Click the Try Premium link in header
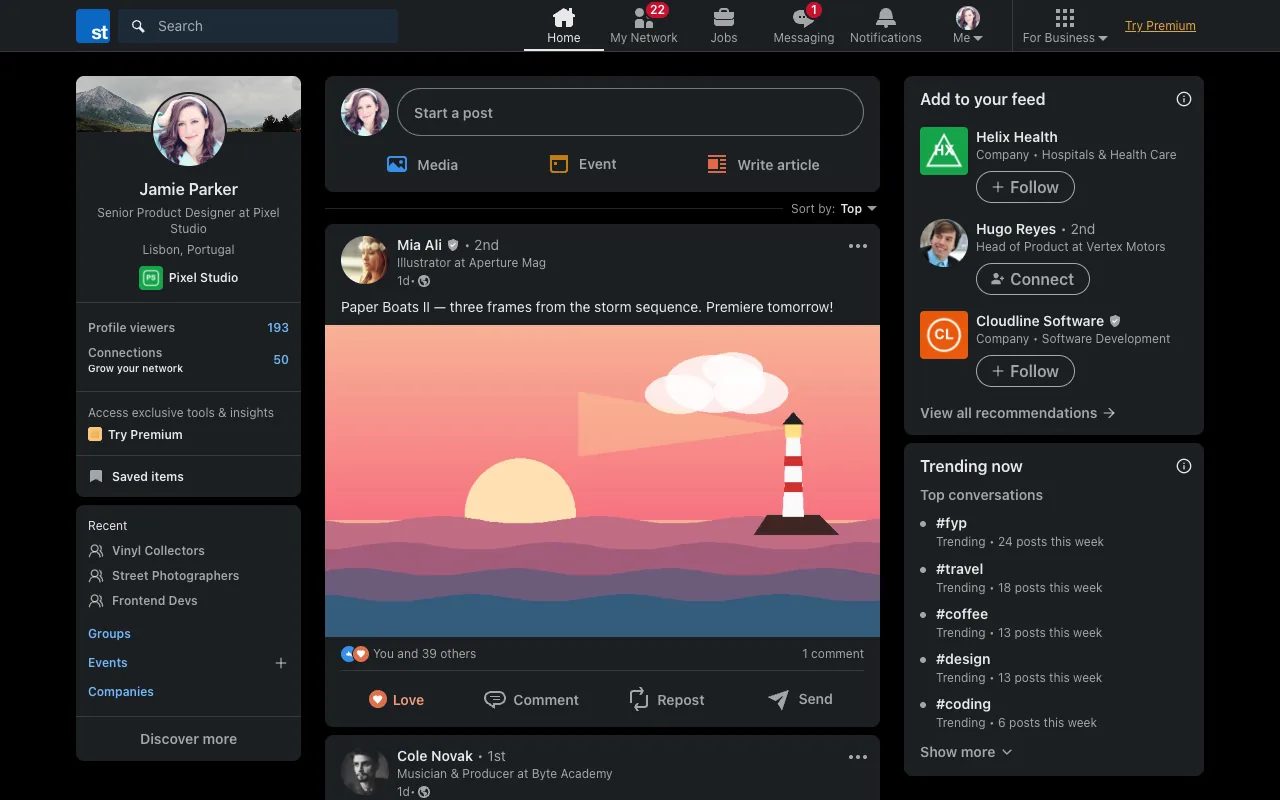The image size is (1280, 800). 1160,26
